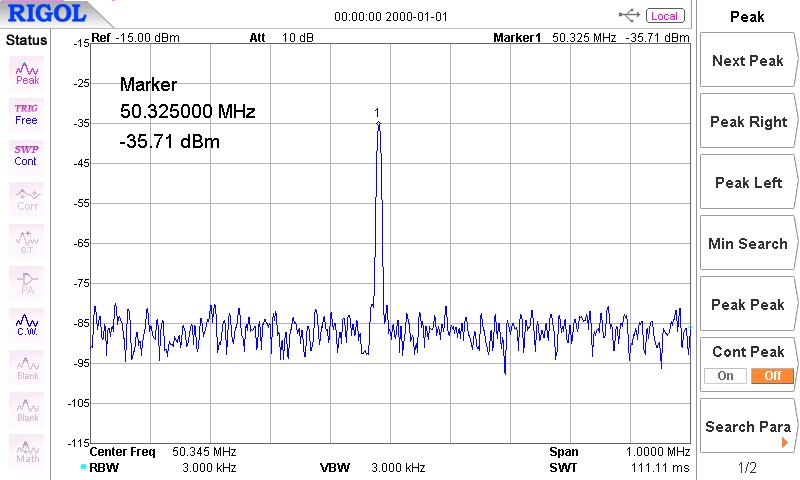Click marker 1 on the signal peak
Screen dimensions: 800x480
[x=378, y=123]
